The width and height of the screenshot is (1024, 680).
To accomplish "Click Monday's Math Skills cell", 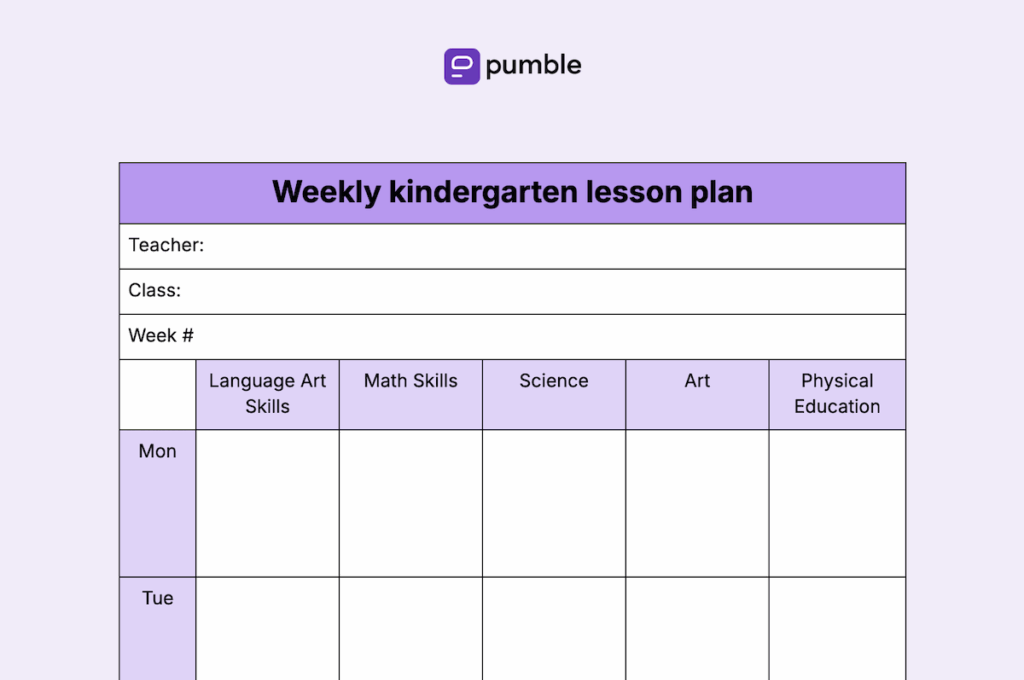I will click(411, 503).
